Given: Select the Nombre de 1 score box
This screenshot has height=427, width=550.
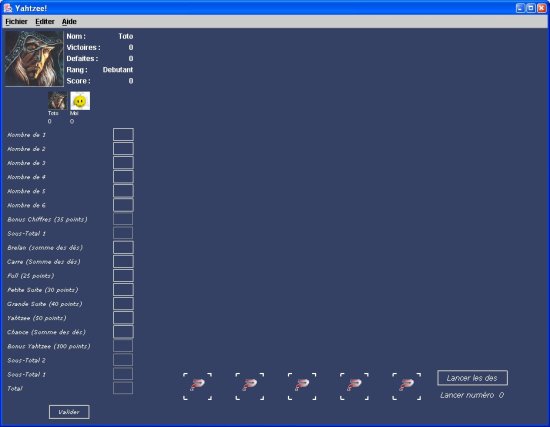Looking at the screenshot, I should (x=123, y=135).
